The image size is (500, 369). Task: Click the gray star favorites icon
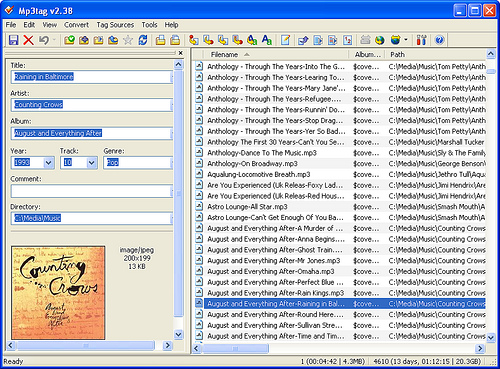coord(128,40)
